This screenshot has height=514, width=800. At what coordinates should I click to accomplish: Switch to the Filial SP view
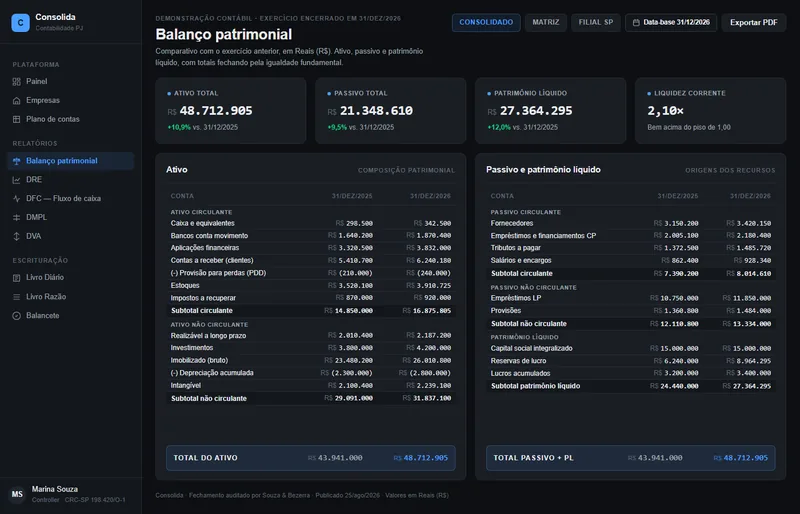595,22
